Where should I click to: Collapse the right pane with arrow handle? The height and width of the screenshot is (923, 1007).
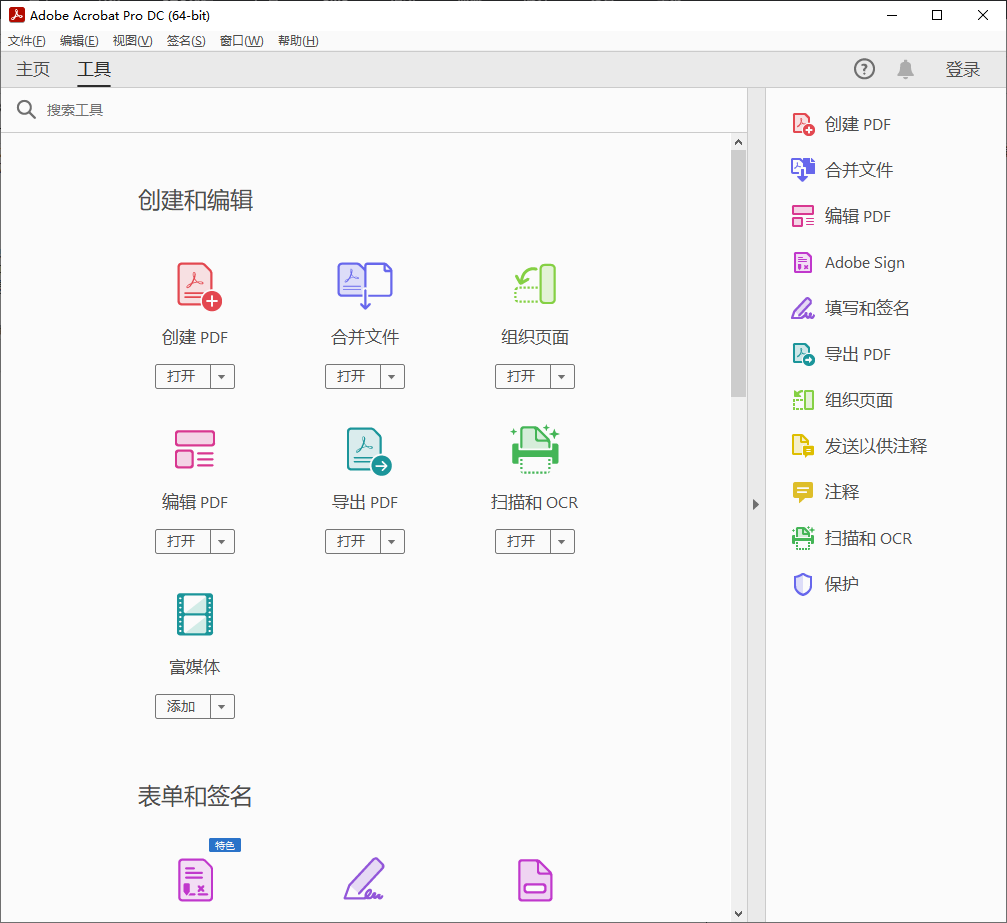pyautogui.click(x=756, y=505)
